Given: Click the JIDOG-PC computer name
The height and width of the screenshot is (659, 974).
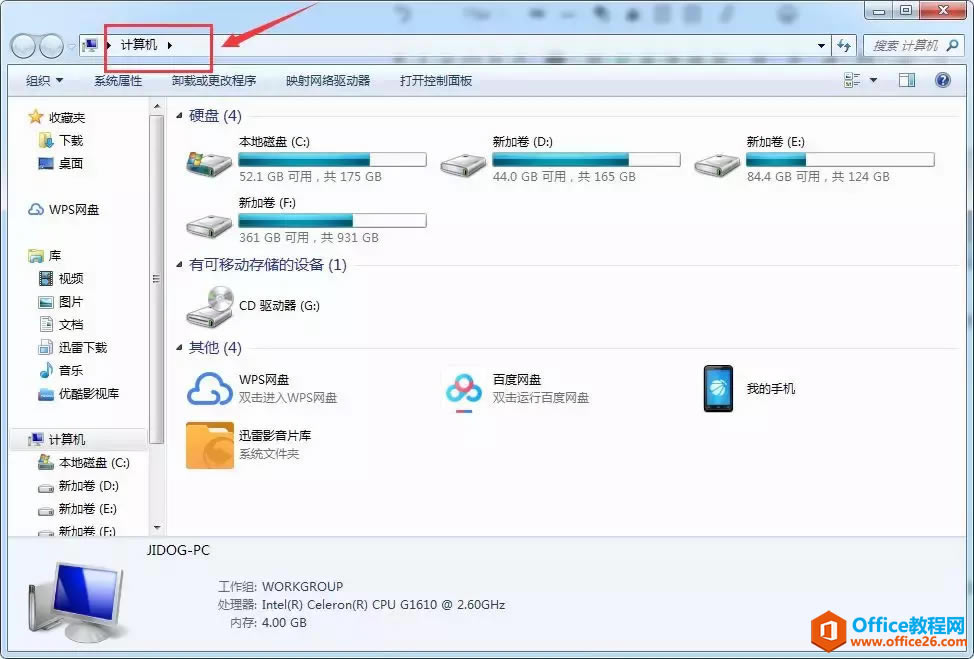Looking at the screenshot, I should point(178,550).
